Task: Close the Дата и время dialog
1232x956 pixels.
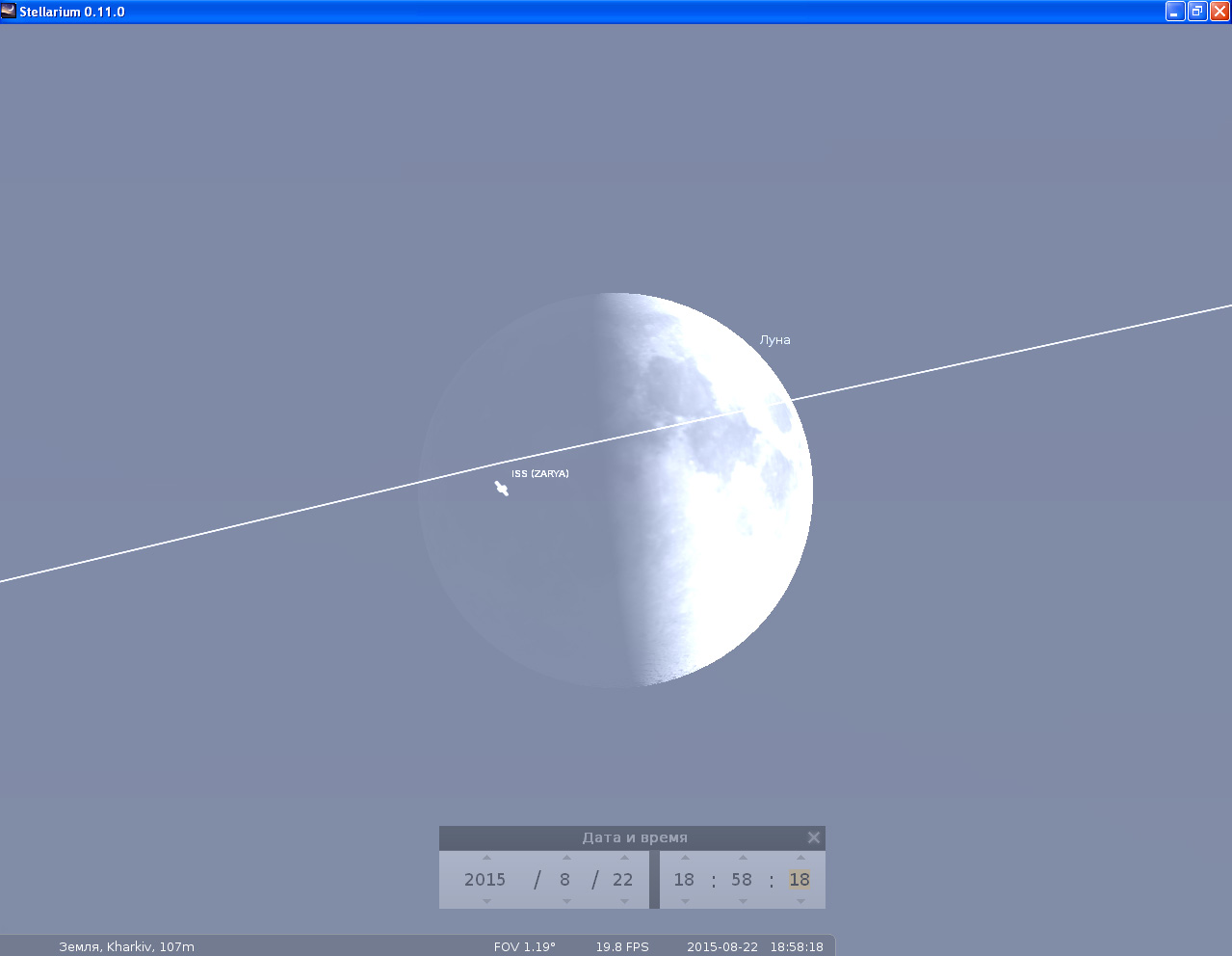Action: click(x=814, y=837)
